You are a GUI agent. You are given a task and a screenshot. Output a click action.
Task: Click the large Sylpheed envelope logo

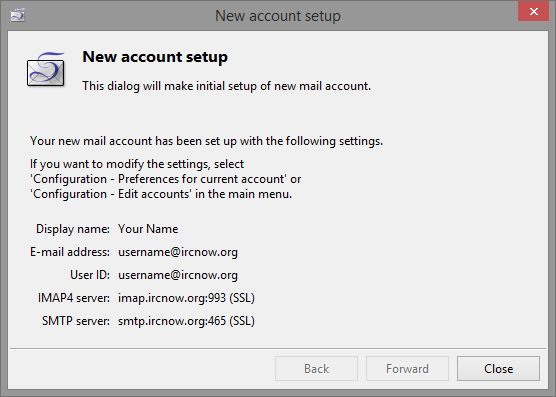click(x=46, y=69)
